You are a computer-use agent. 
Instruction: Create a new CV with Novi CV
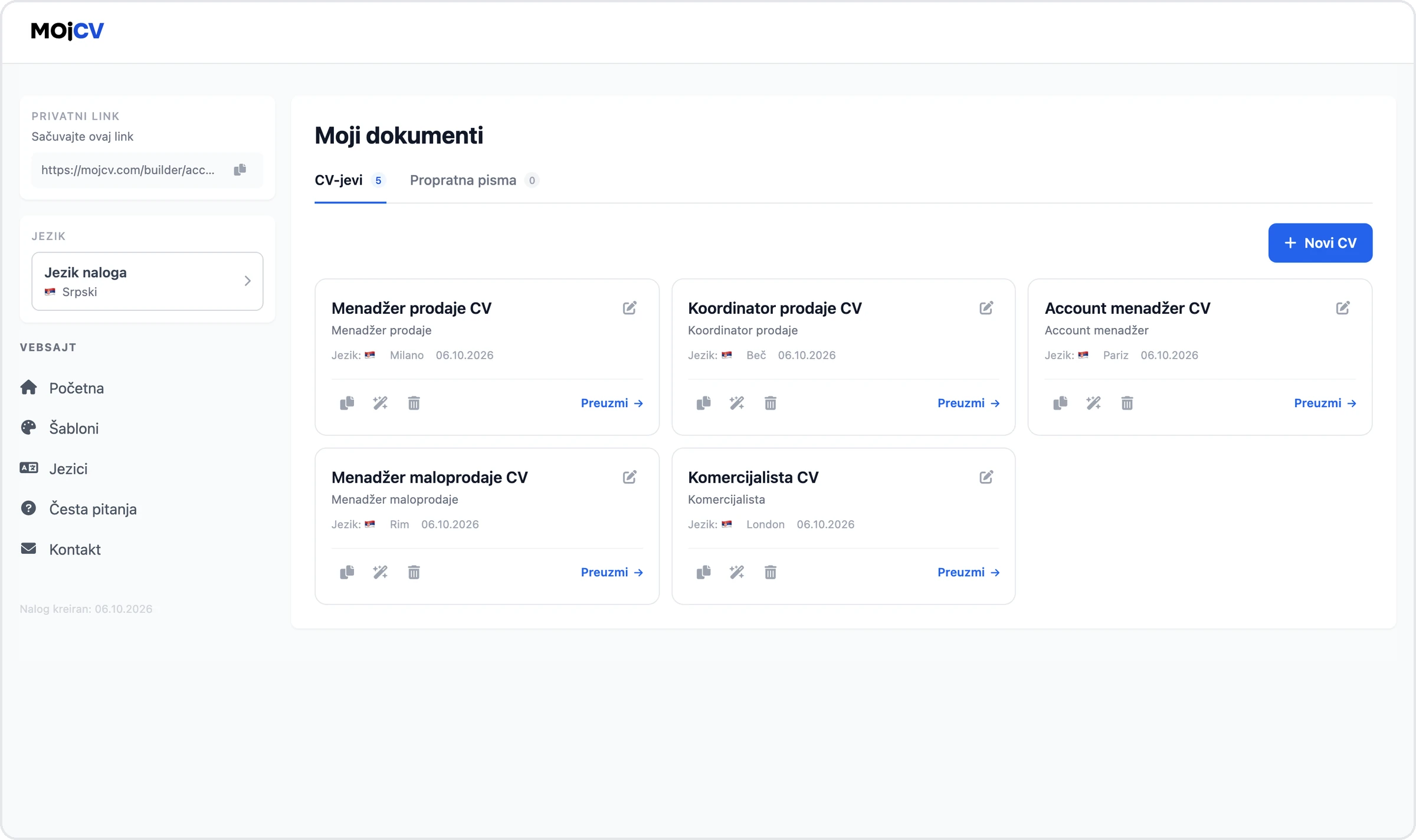1320,243
